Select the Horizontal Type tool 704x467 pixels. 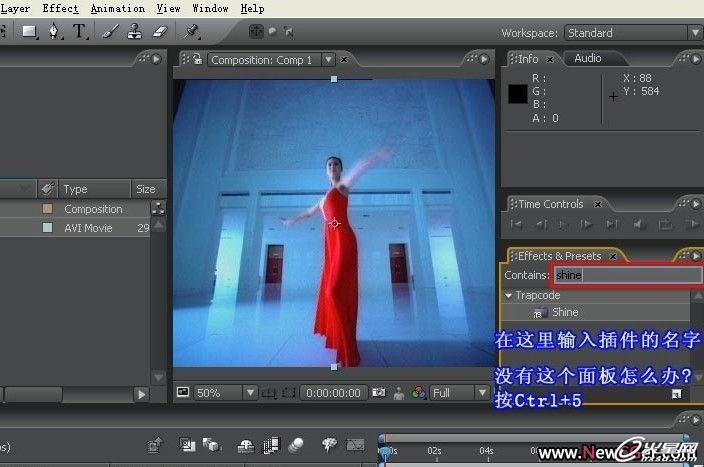pyautogui.click(x=79, y=32)
